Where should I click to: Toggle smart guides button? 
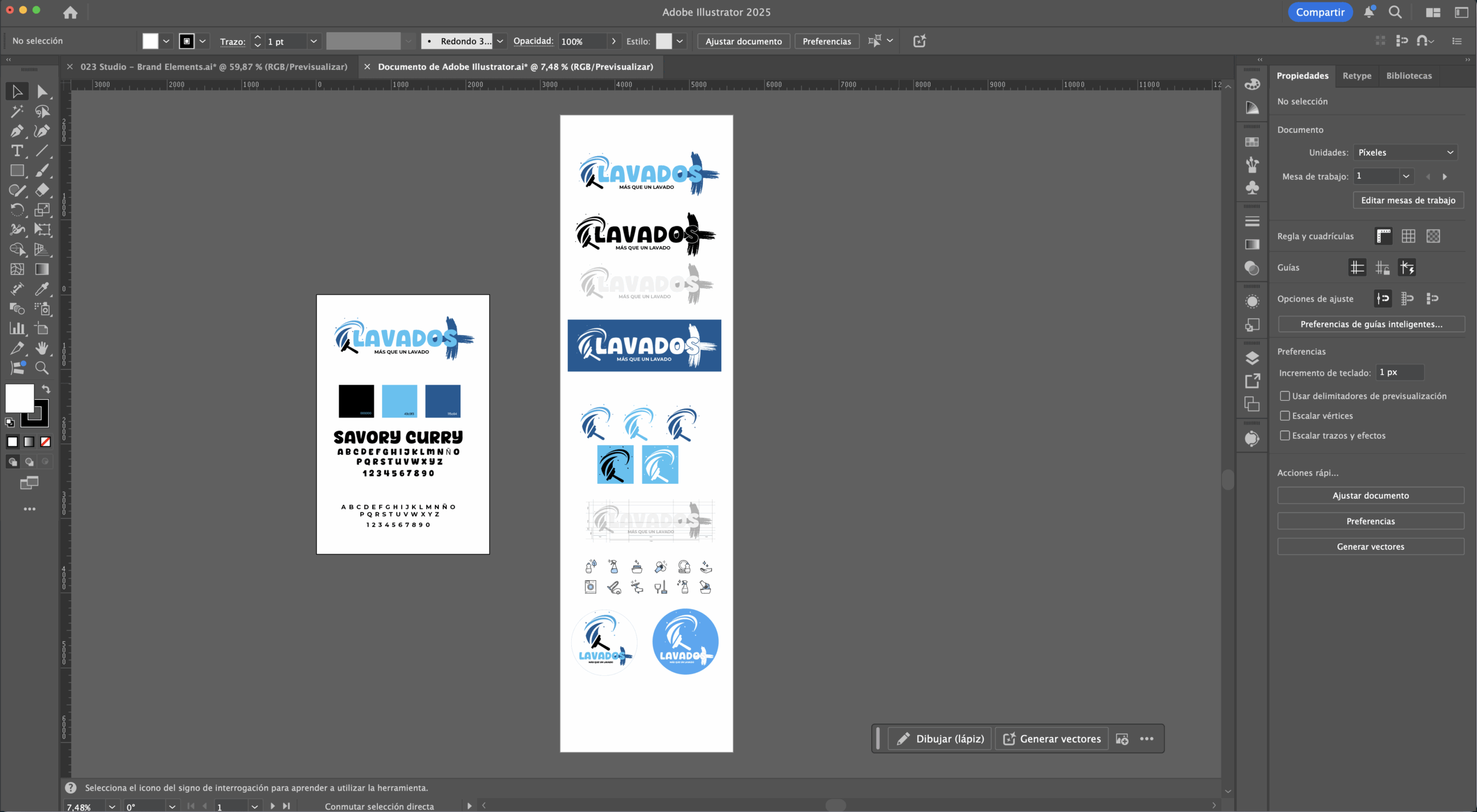1407,268
